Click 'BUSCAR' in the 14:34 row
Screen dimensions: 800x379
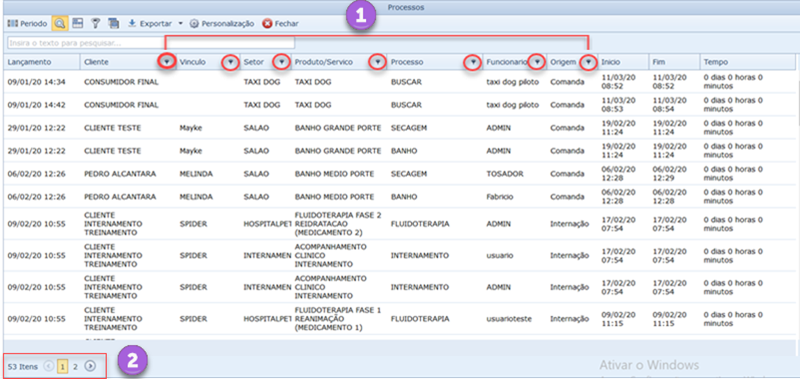[x=406, y=82]
